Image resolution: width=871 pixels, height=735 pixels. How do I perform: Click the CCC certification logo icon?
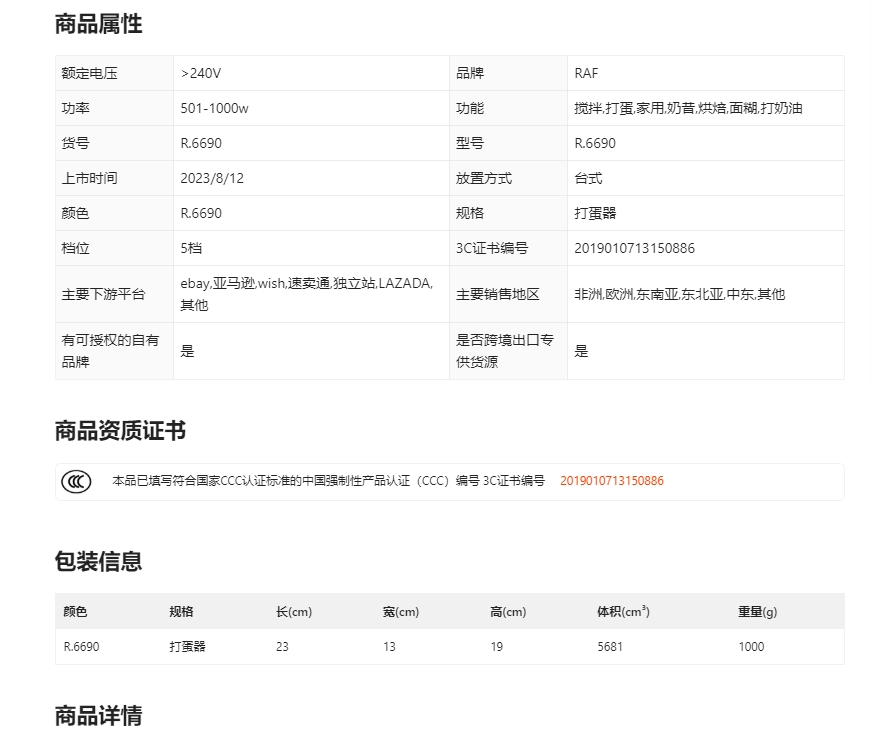point(76,481)
